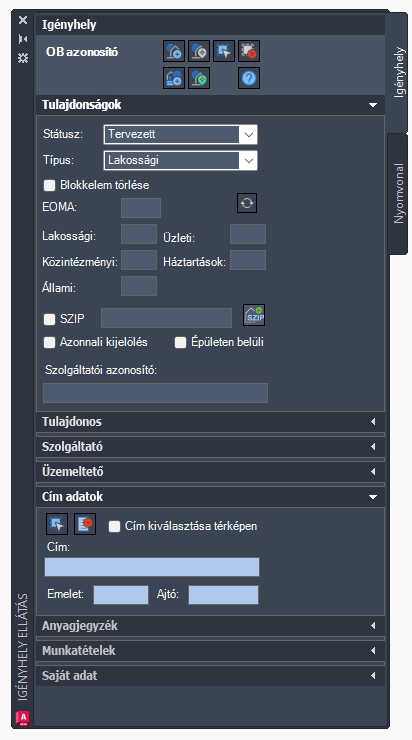The width and height of the screenshot is (412, 740).
Task: Click the Szolgáltatói azonosító input field
Action: click(x=155, y=393)
